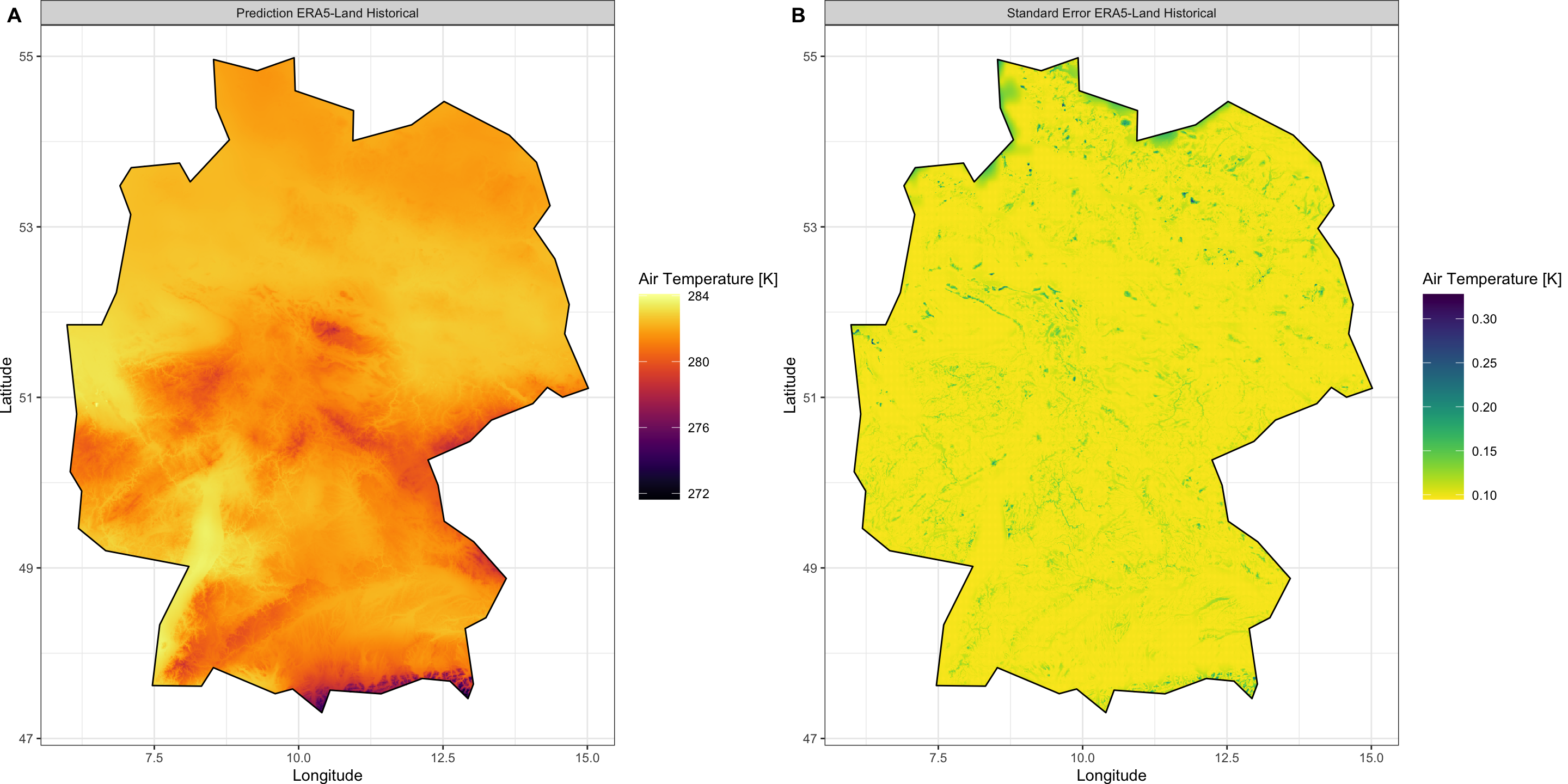The width and height of the screenshot is (1568, 784).
Task: Click the left map's Longitude axis title
Action: coord(327,775)
